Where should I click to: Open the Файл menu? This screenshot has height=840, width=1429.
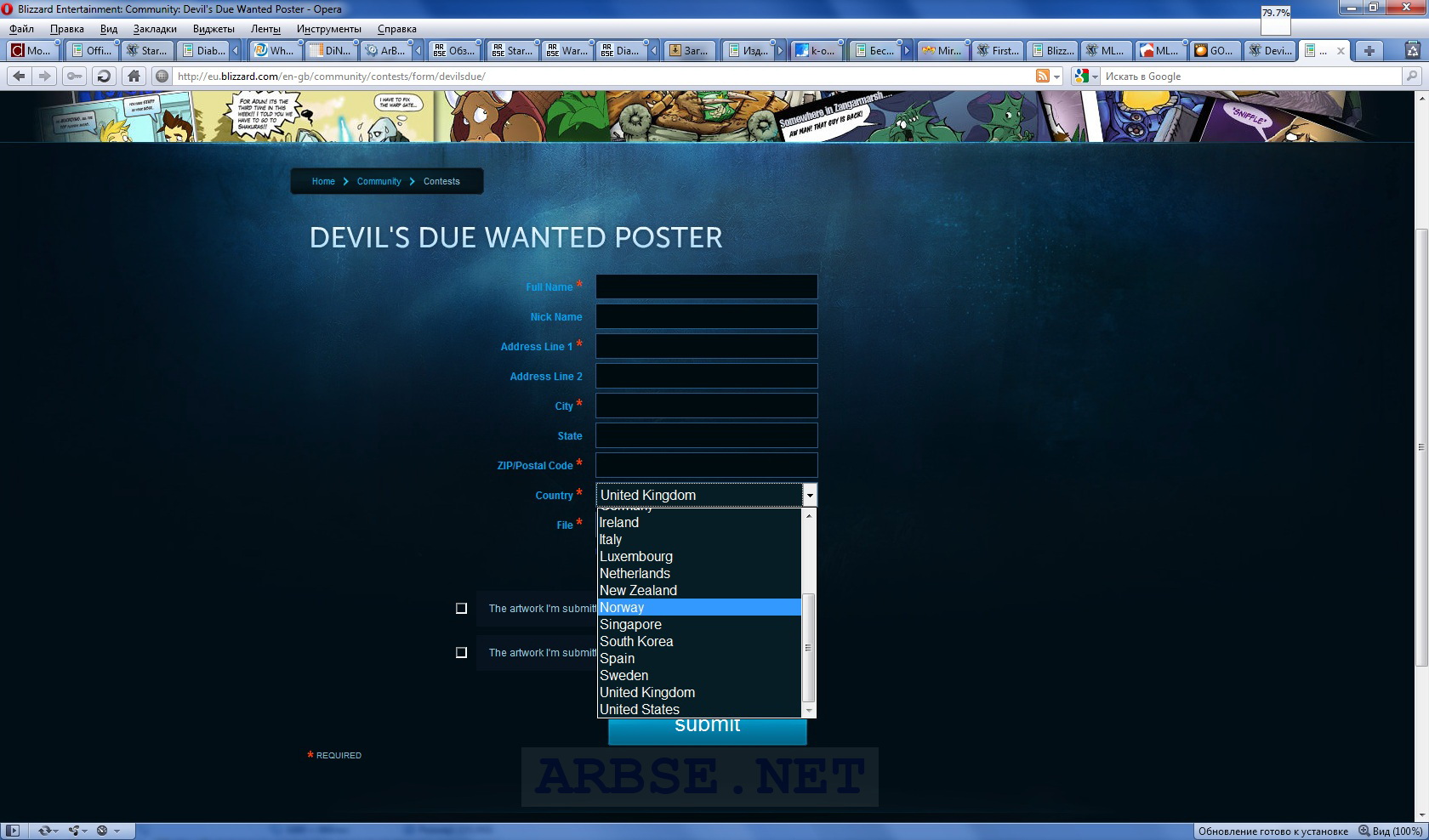point(21,29)
